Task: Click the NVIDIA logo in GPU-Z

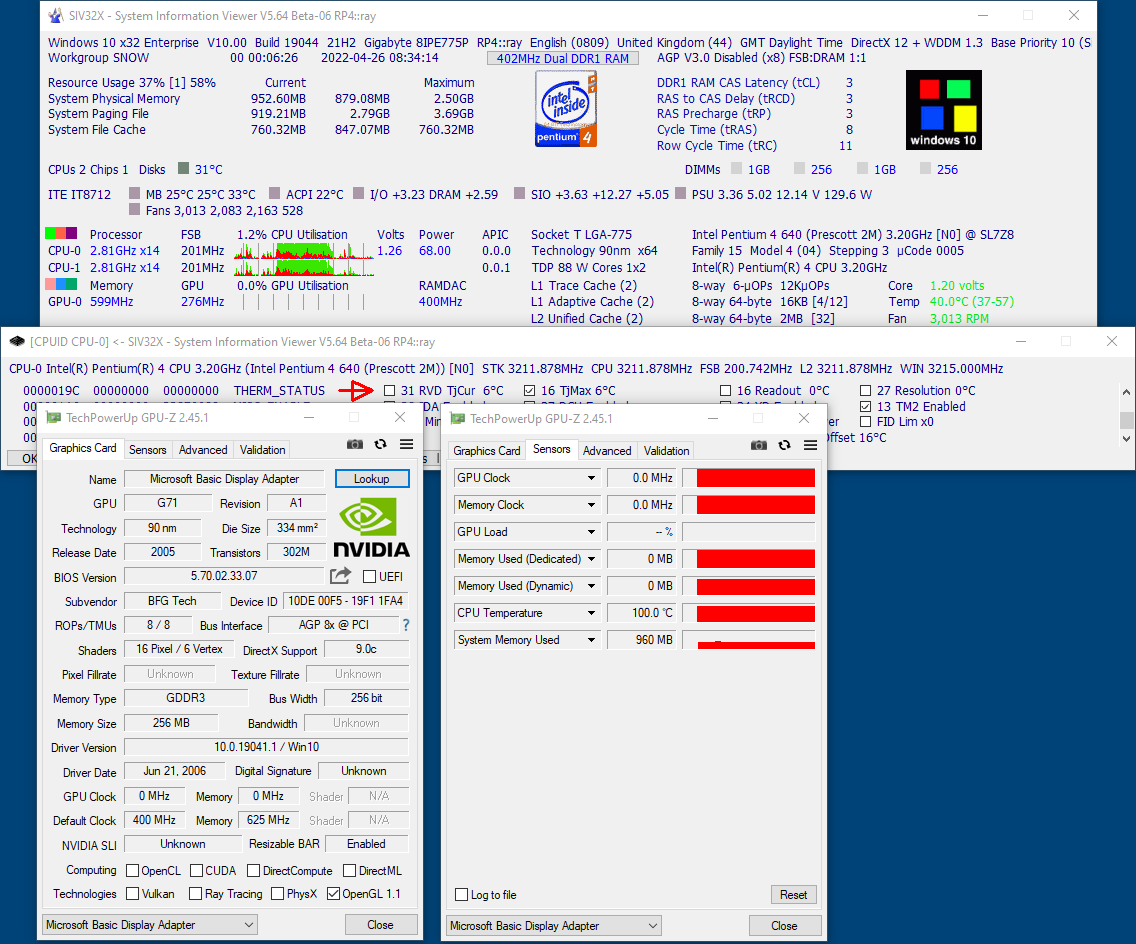Action: [x=372, y=528]
